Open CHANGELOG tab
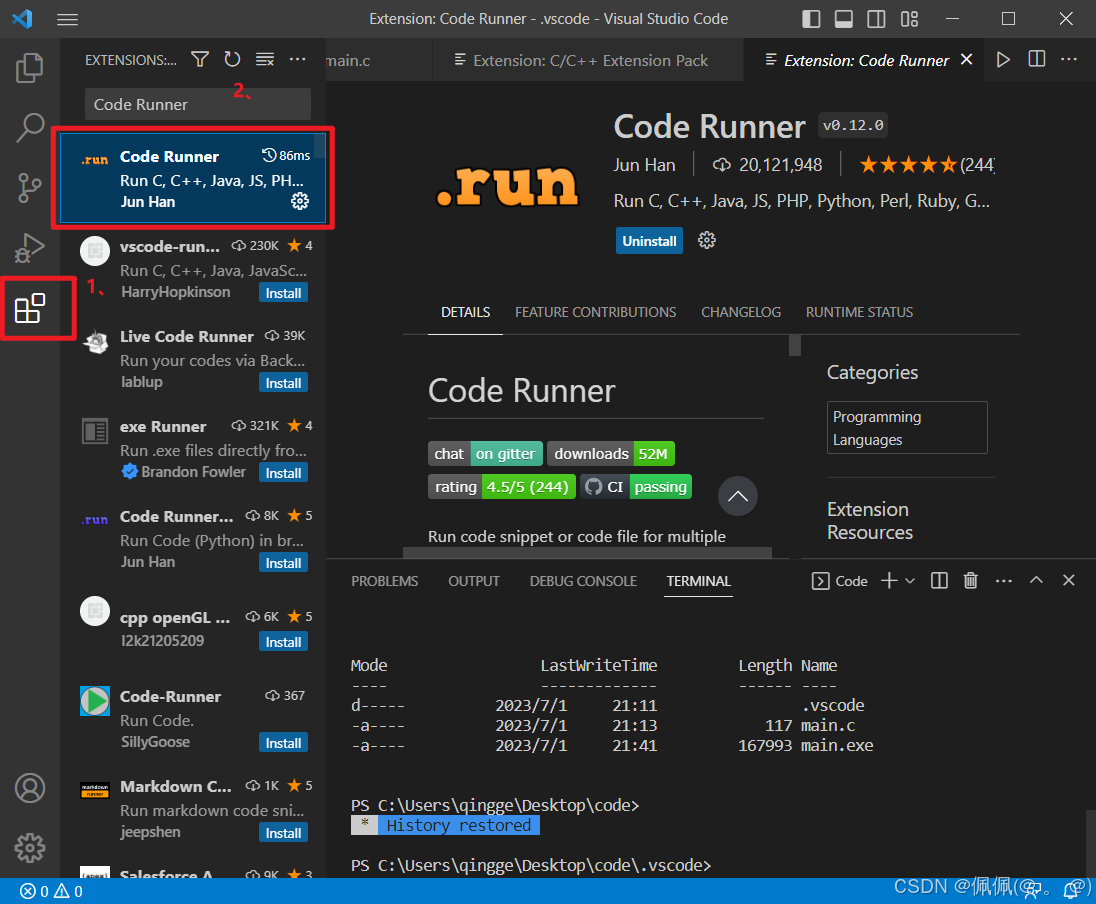Screen dimensions: 1096x904 (x=741, y=313)
